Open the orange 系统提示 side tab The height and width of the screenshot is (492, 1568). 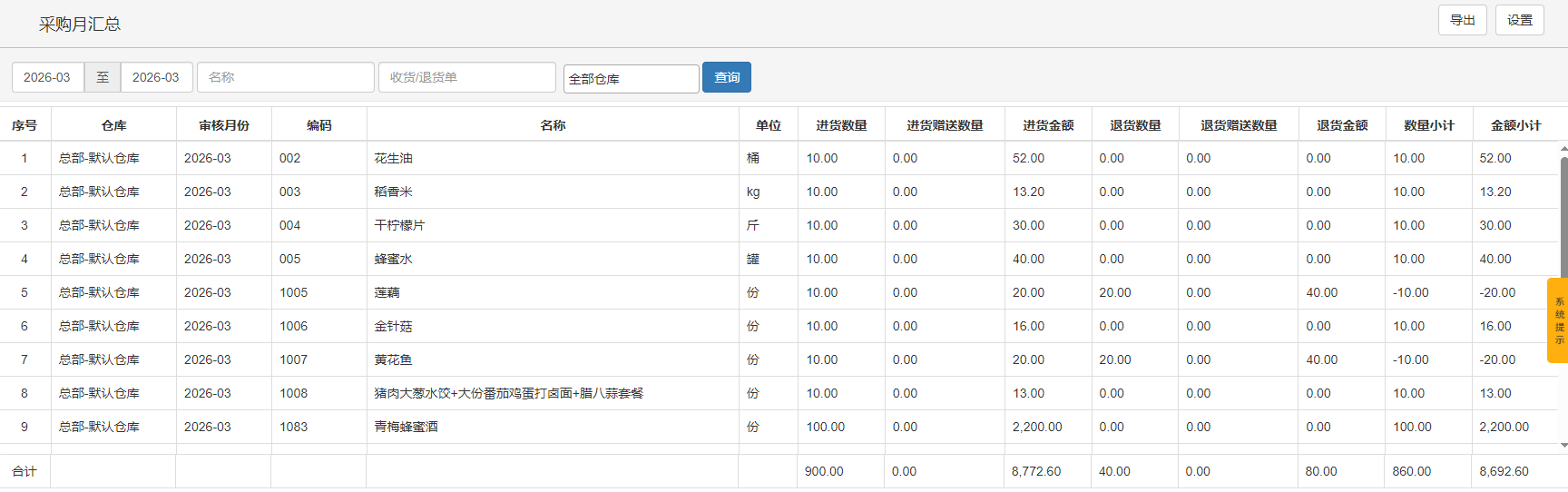pyautogui.click(x=1558, y=320)
